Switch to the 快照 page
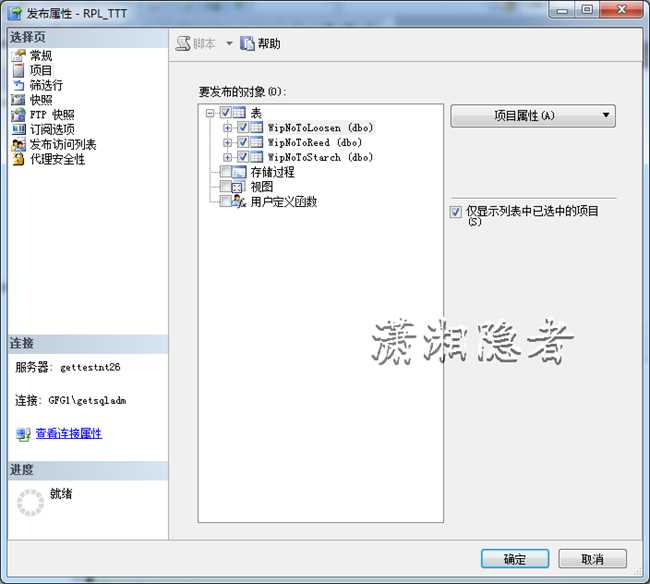This screenshot has height=584, width=650. click(41, 100)
